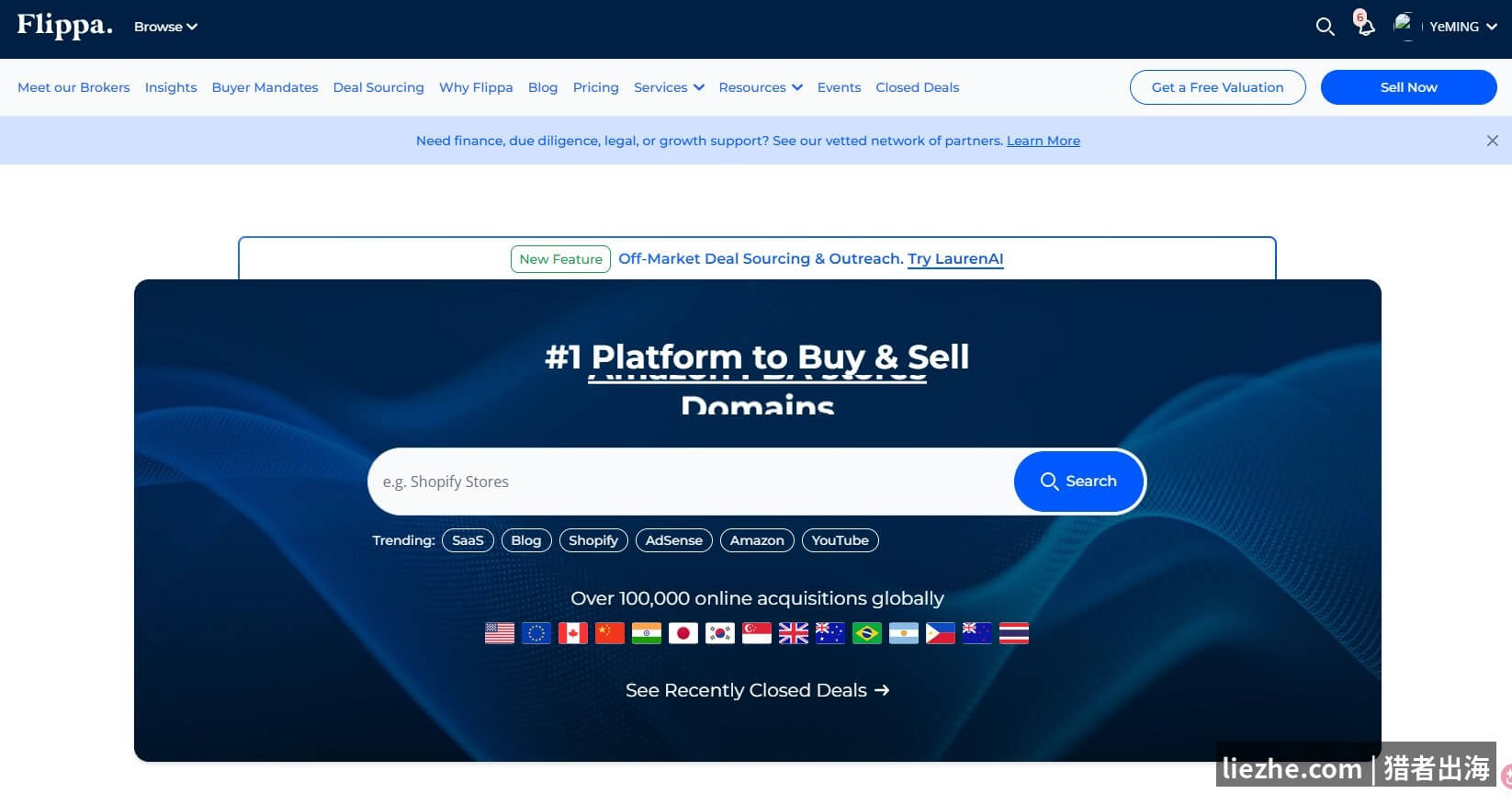1512x805 pixels.
Task: Select the Brazil flag
Action: tap(867, 633)
